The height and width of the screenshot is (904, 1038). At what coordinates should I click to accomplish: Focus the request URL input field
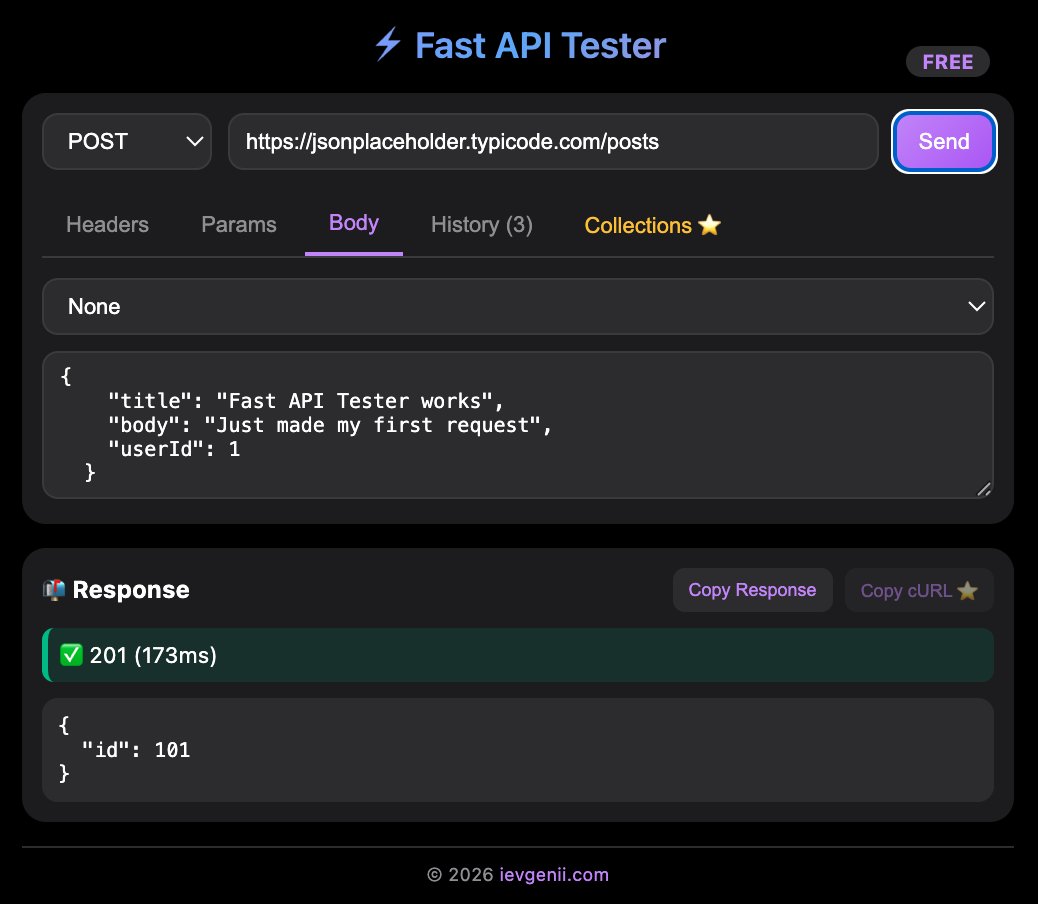[553, 142]
